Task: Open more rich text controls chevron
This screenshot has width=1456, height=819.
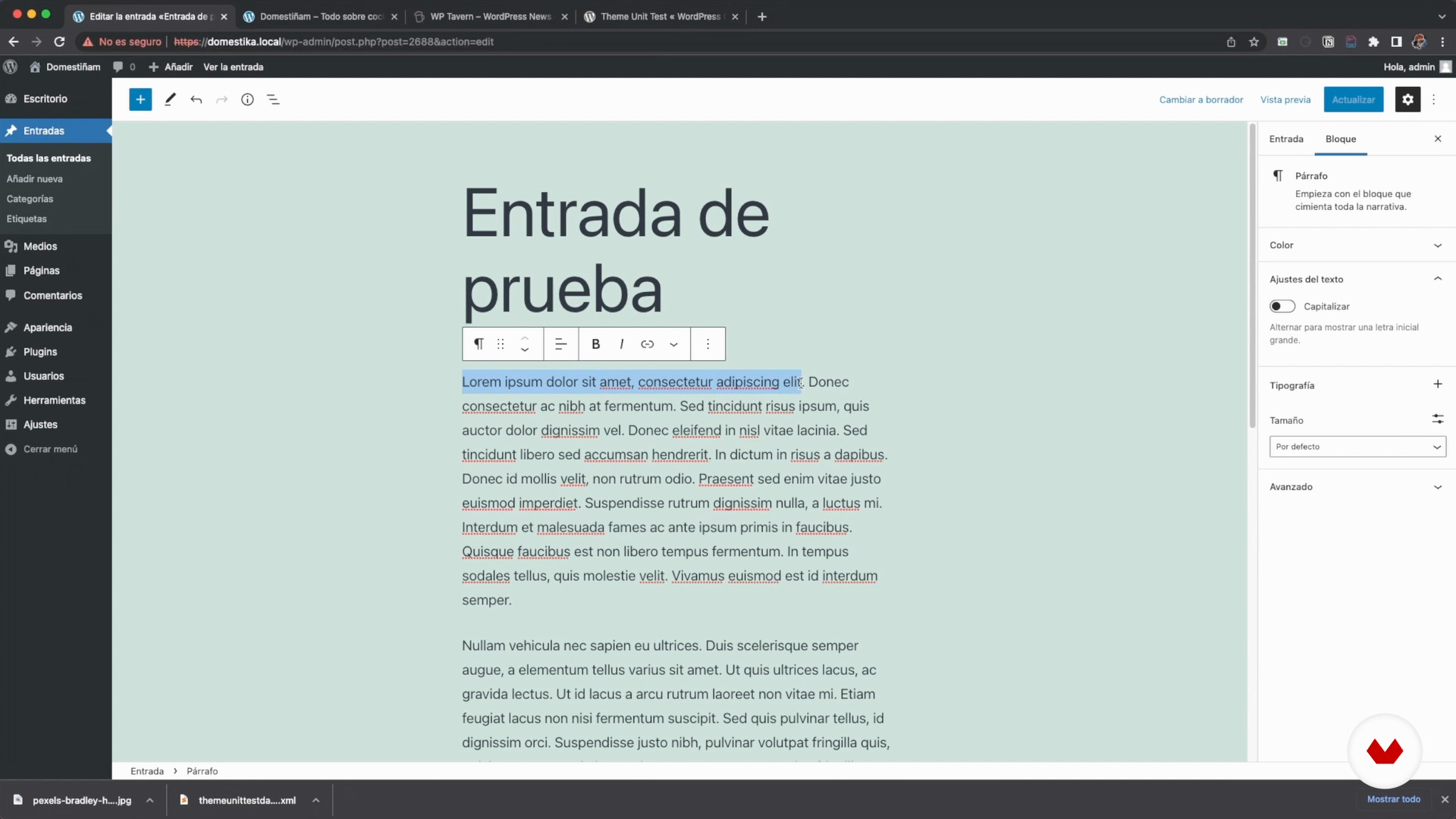Action: point(673,344)
